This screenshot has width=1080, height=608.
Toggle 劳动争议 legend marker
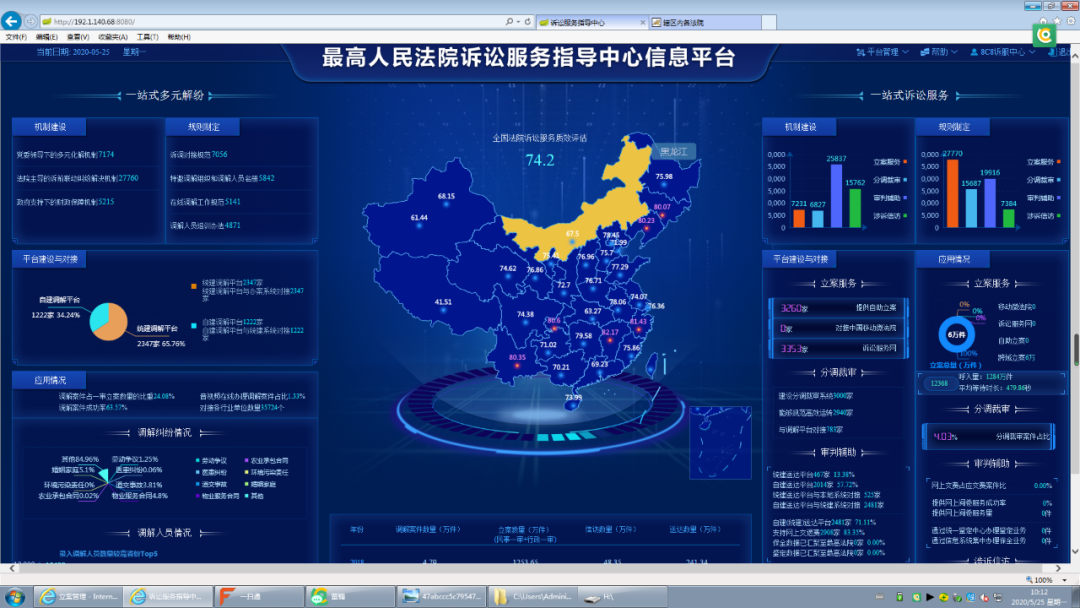(x=198, y=461)
